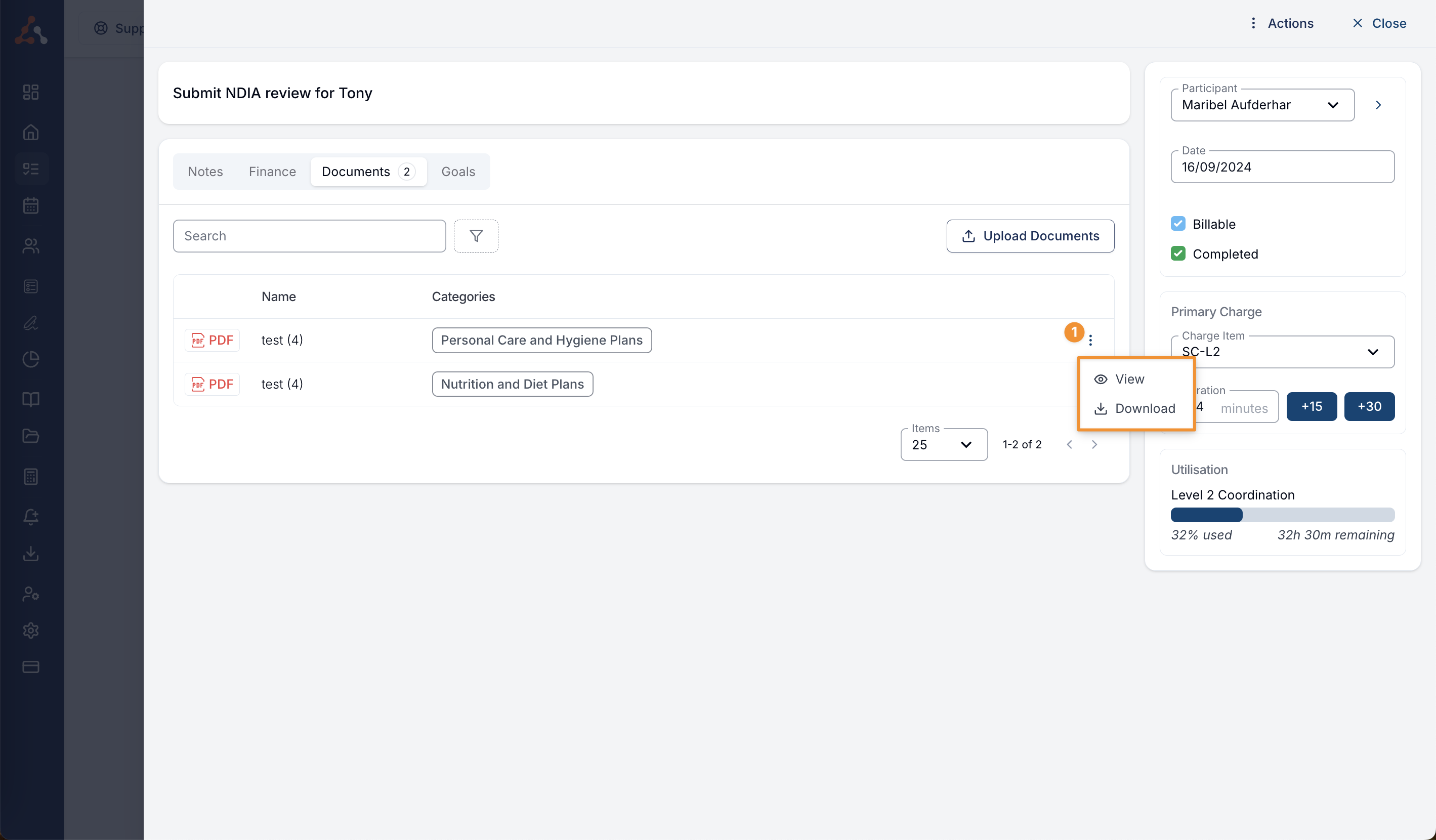The image size is (1436, 840).
Task: Open the settings gear icon in sidebar
Action: (x=31, y=631)
